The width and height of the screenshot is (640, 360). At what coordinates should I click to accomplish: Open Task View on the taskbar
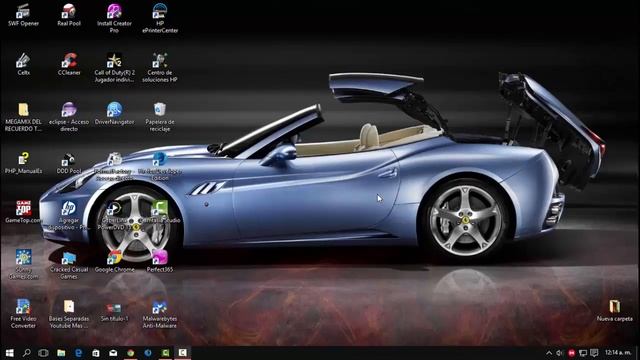point(43,353)
